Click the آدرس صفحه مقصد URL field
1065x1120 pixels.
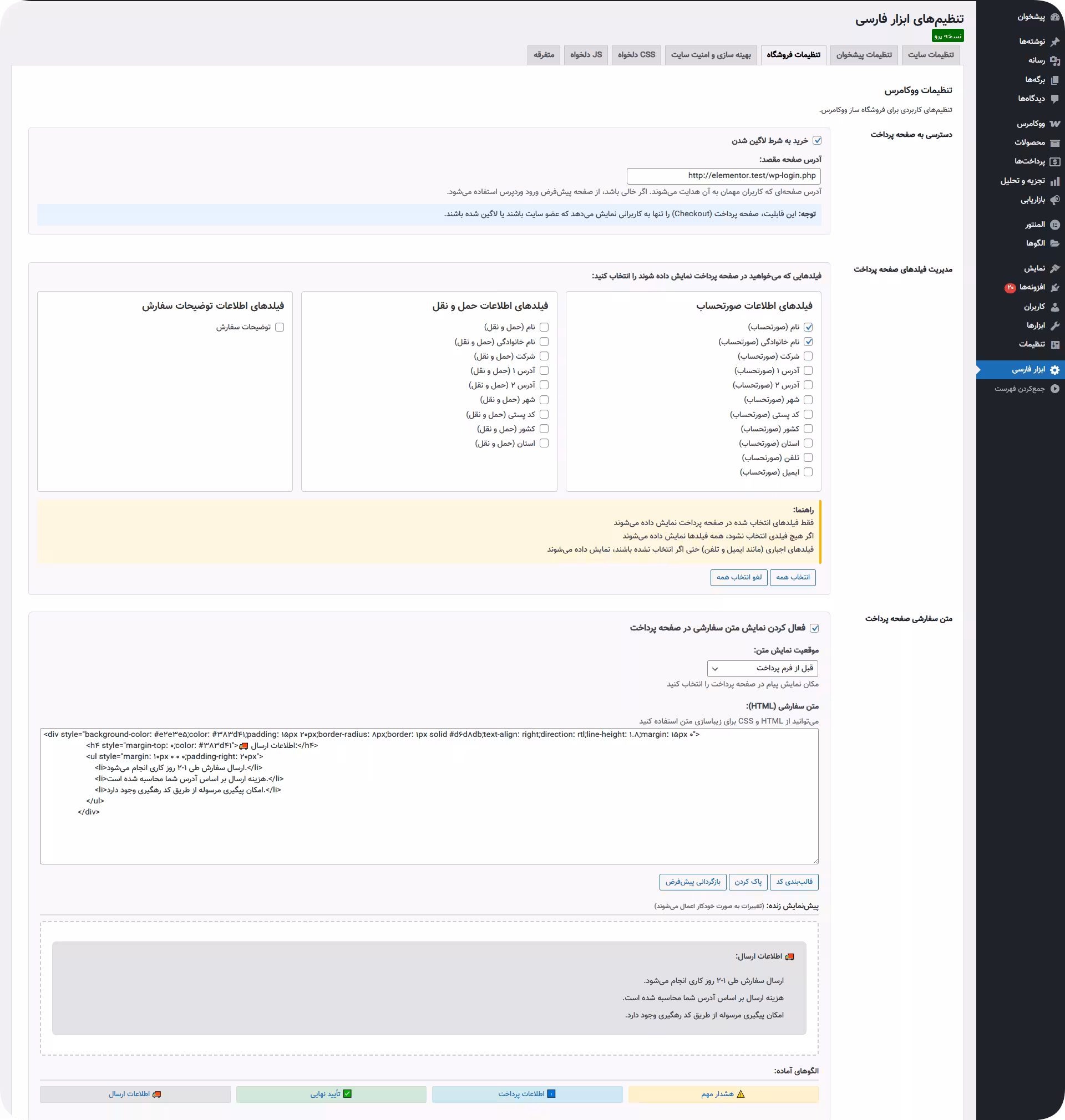point(723,176)
